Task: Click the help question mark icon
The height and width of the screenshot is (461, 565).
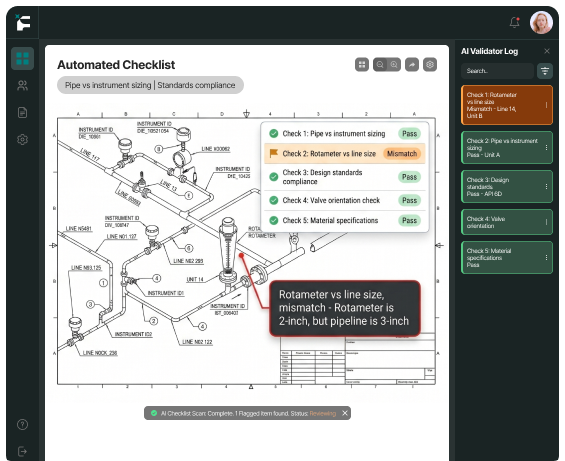Action: click(x=22, y=424)
